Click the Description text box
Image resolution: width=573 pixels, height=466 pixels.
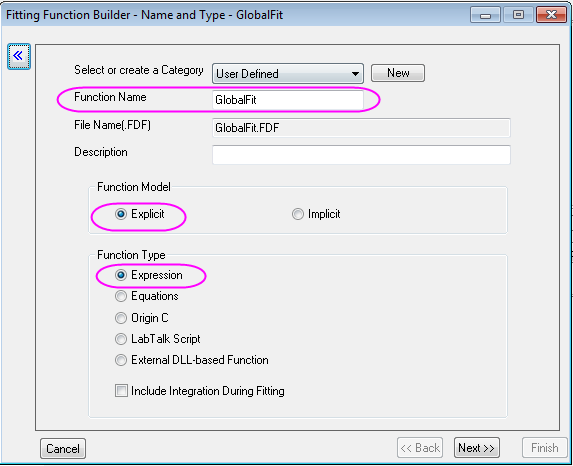tap(361, 155)
